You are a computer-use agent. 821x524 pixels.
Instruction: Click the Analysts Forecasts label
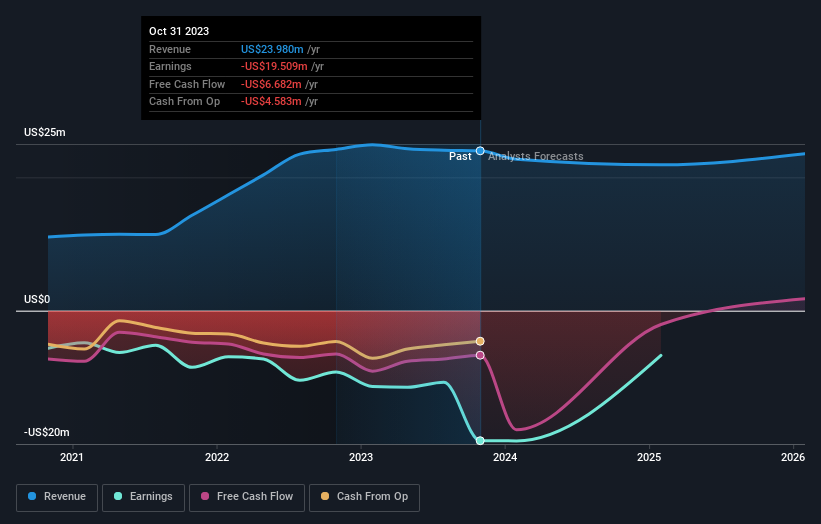pyautogui.click(x=536, y=156)
